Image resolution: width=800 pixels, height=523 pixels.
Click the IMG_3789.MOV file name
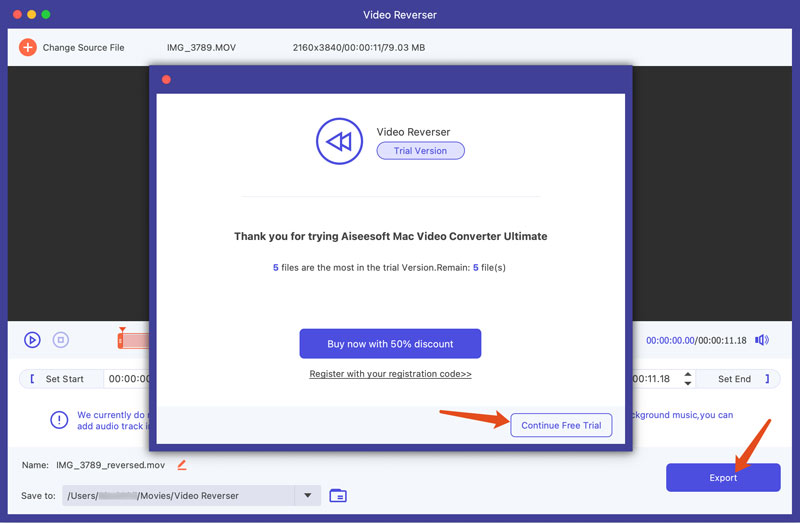201,47
